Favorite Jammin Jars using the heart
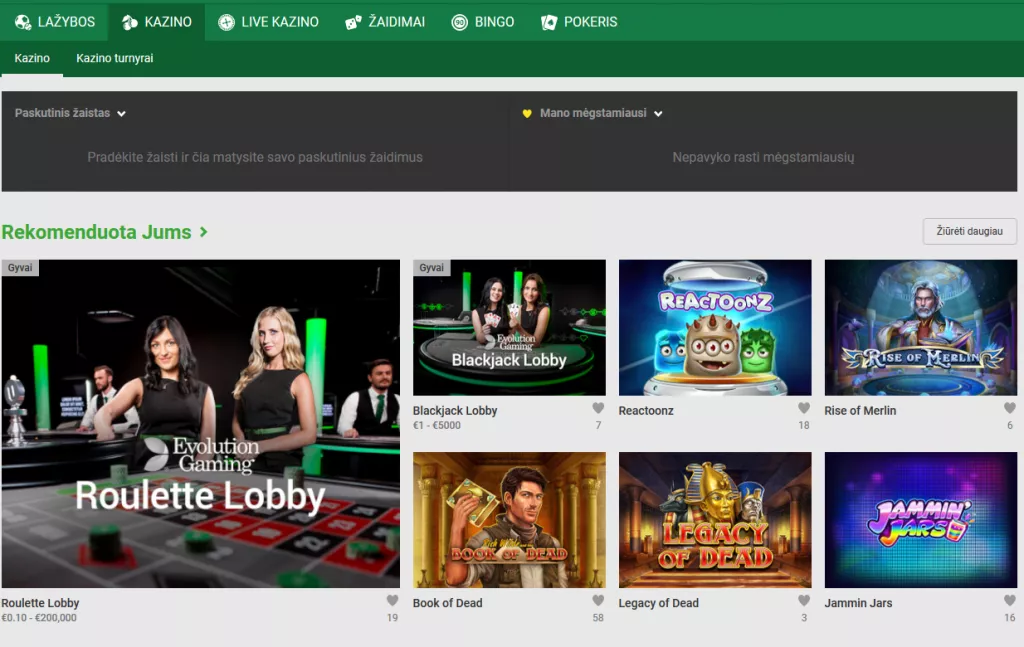The height and width of the screenshot is (647, 1024). [1009, 598]
